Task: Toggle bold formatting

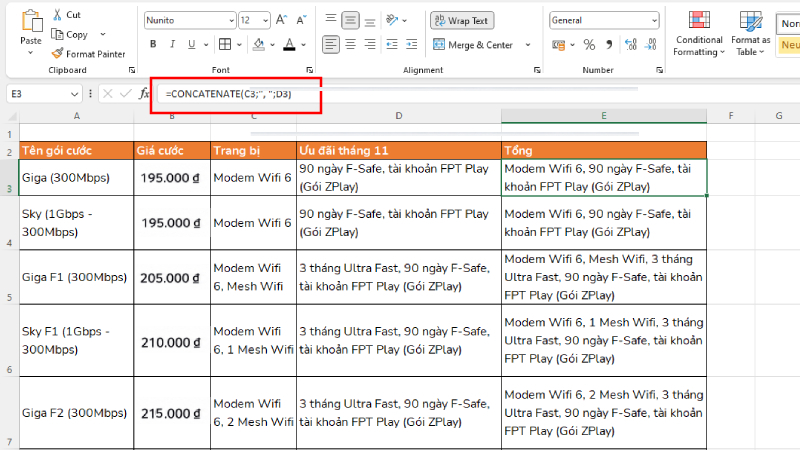Action: (x=153, y=44)
